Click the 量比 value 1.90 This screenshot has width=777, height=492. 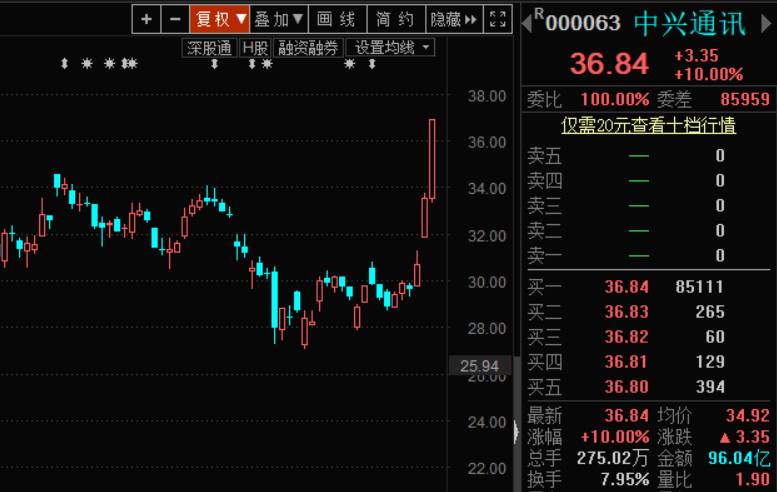click(753, 480)
